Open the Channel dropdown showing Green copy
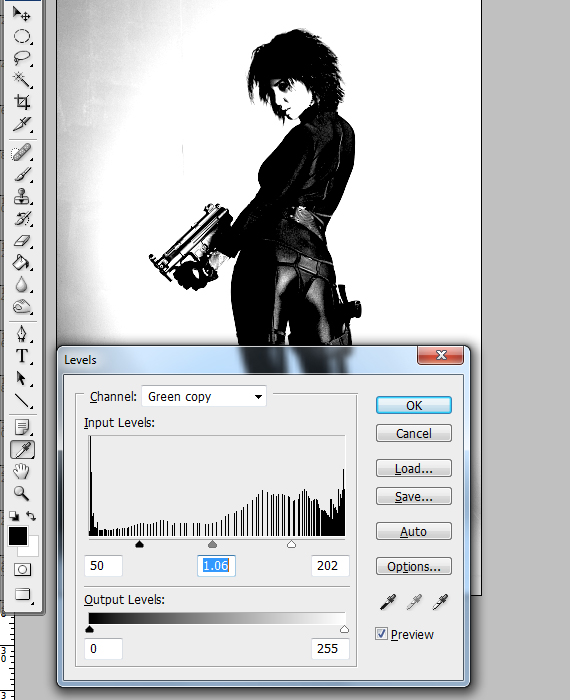Screen dimensions: 570x700 (x=204, y=396)
